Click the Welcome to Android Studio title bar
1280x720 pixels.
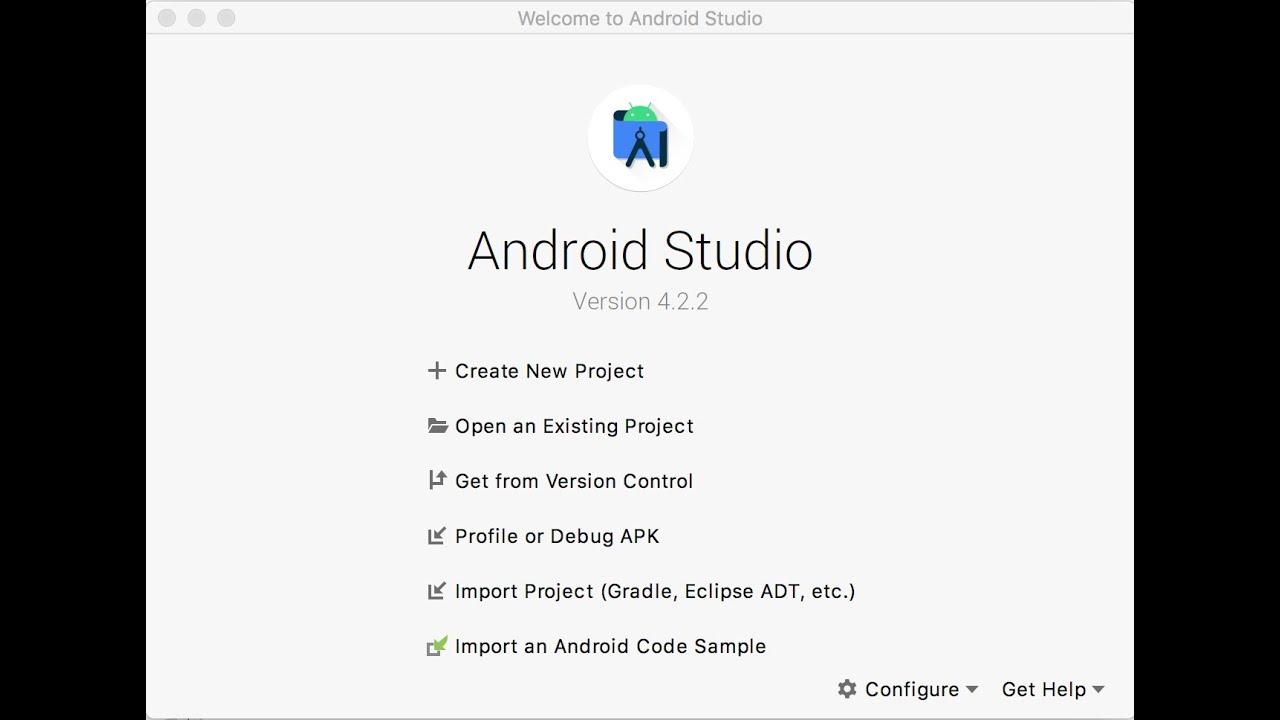click(640, 18)
